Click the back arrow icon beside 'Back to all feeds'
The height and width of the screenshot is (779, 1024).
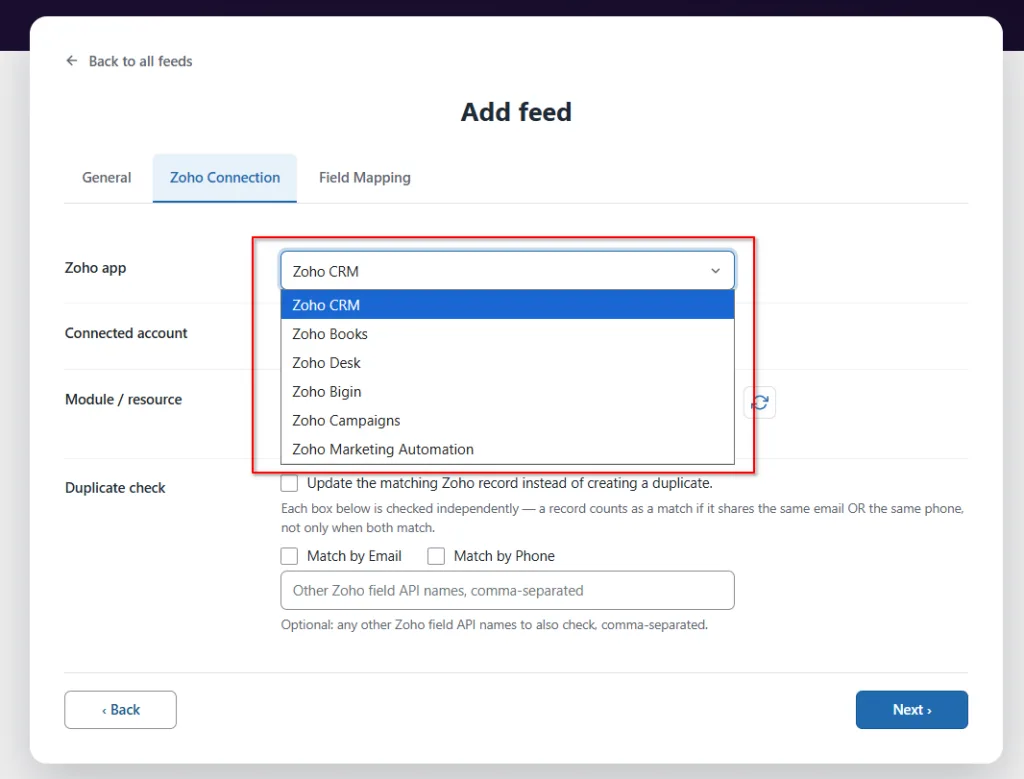(72, 61)
